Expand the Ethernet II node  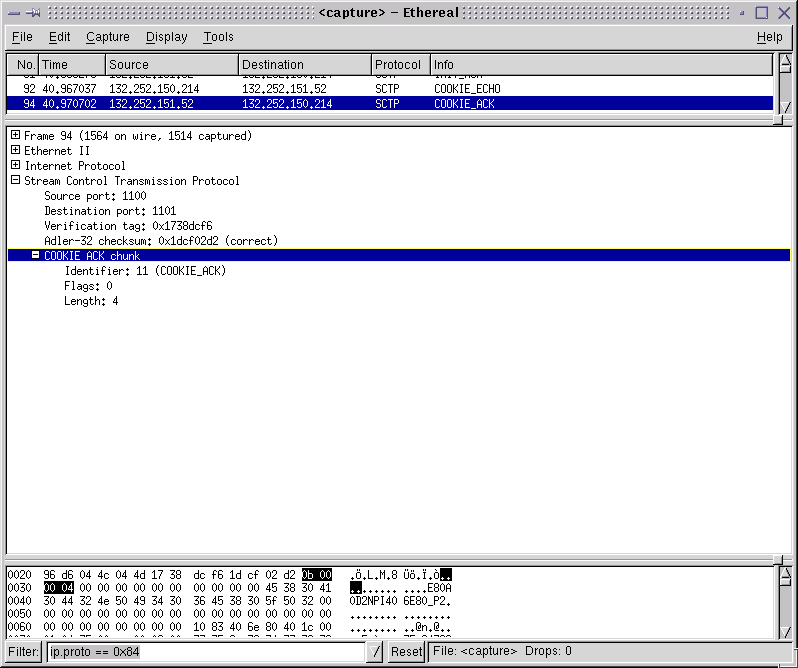15,151
